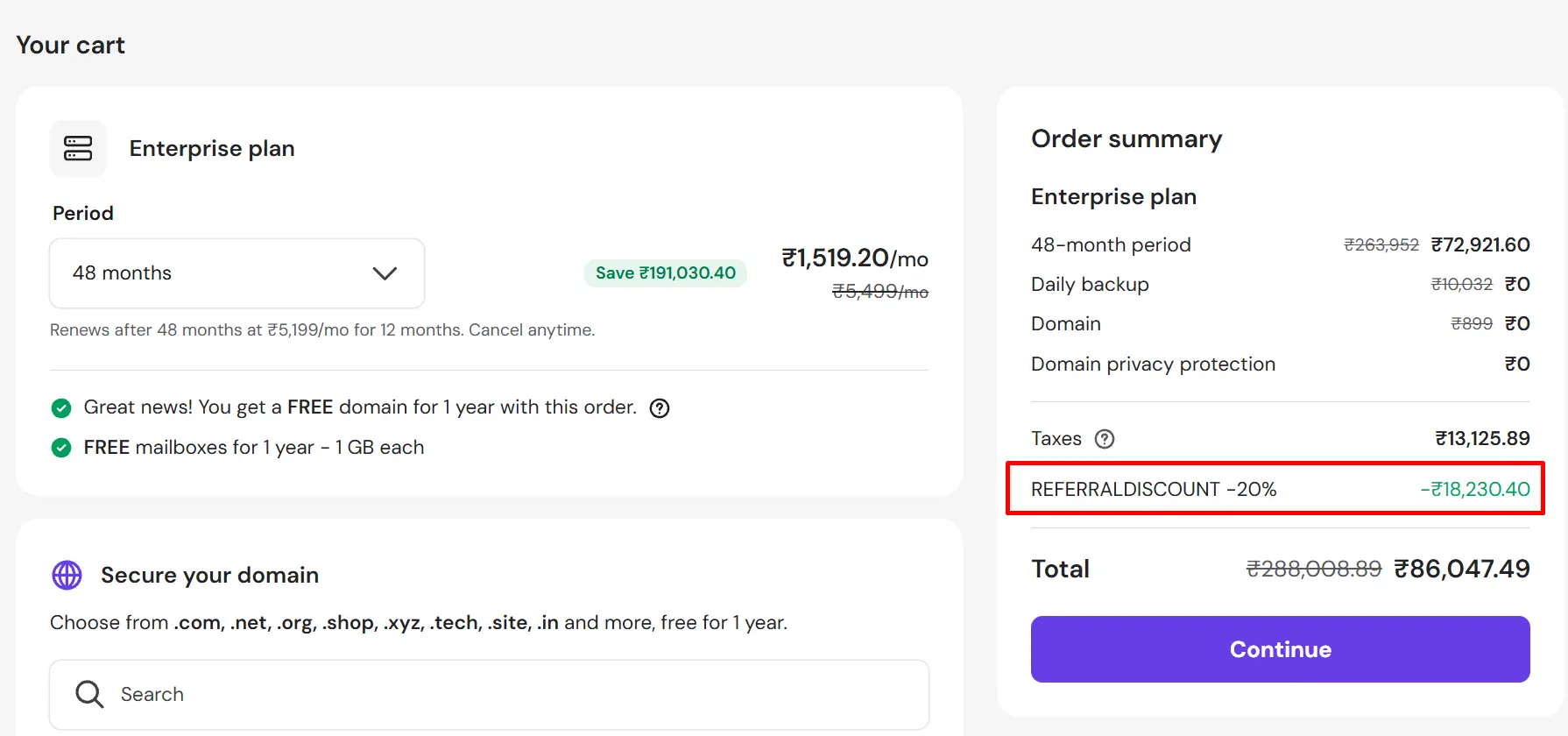Image resolution: width=1568 pixels, height=736 pixels.
Task: Click the Order summary heading
Action: 1127,138
